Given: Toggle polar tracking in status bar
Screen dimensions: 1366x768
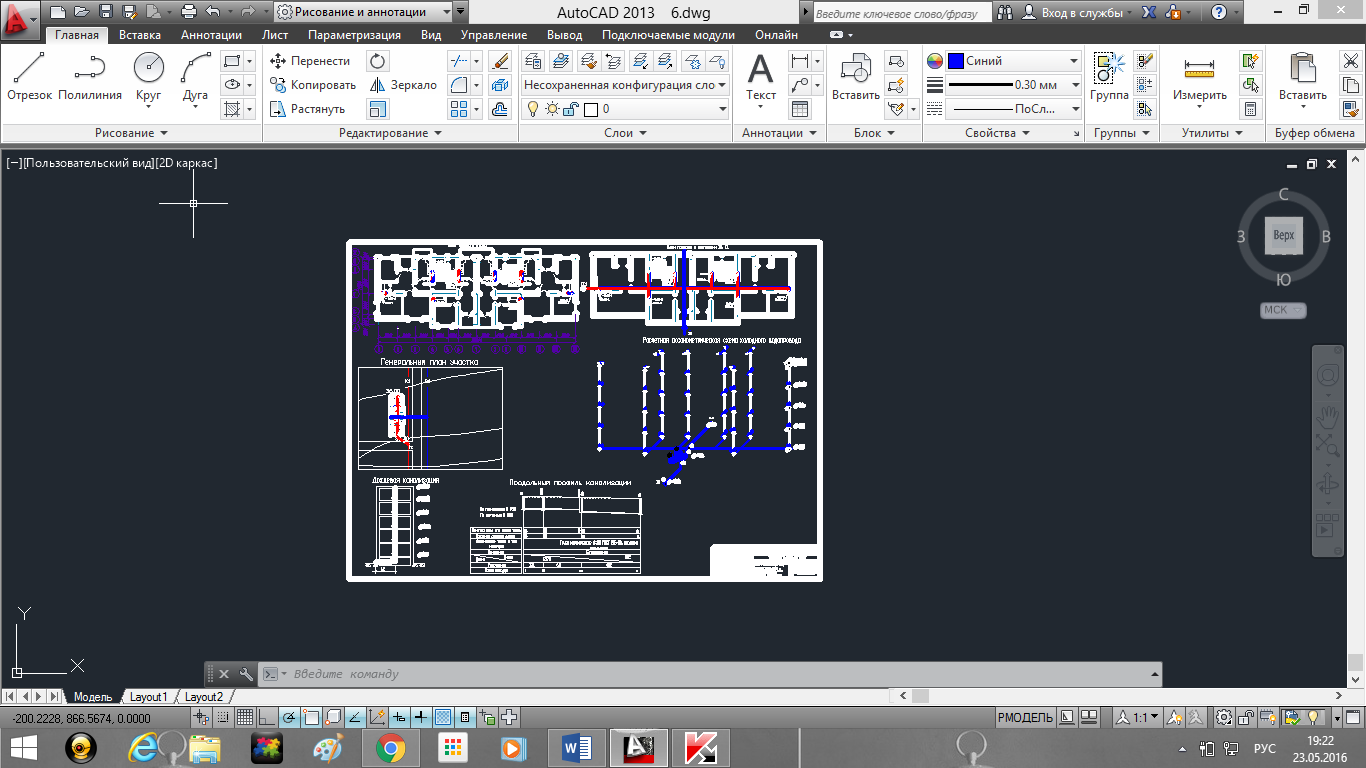Looking at the screenshot, I should click(x=288, y=718).
